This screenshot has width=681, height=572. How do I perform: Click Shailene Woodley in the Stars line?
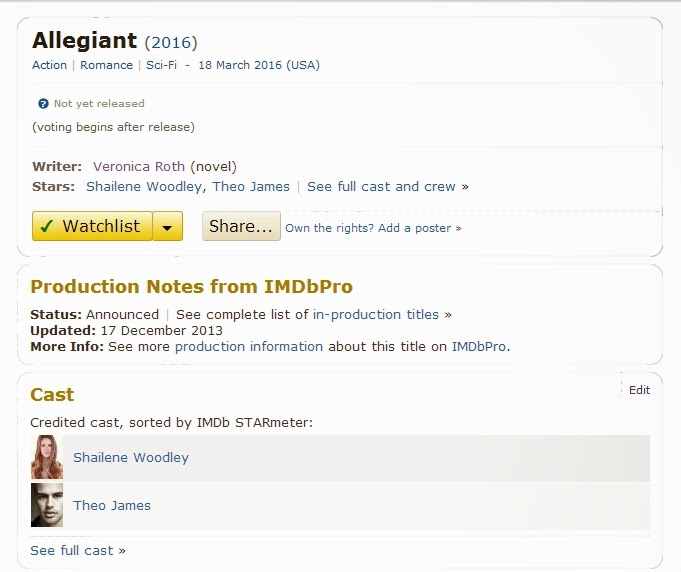[146, 186]
